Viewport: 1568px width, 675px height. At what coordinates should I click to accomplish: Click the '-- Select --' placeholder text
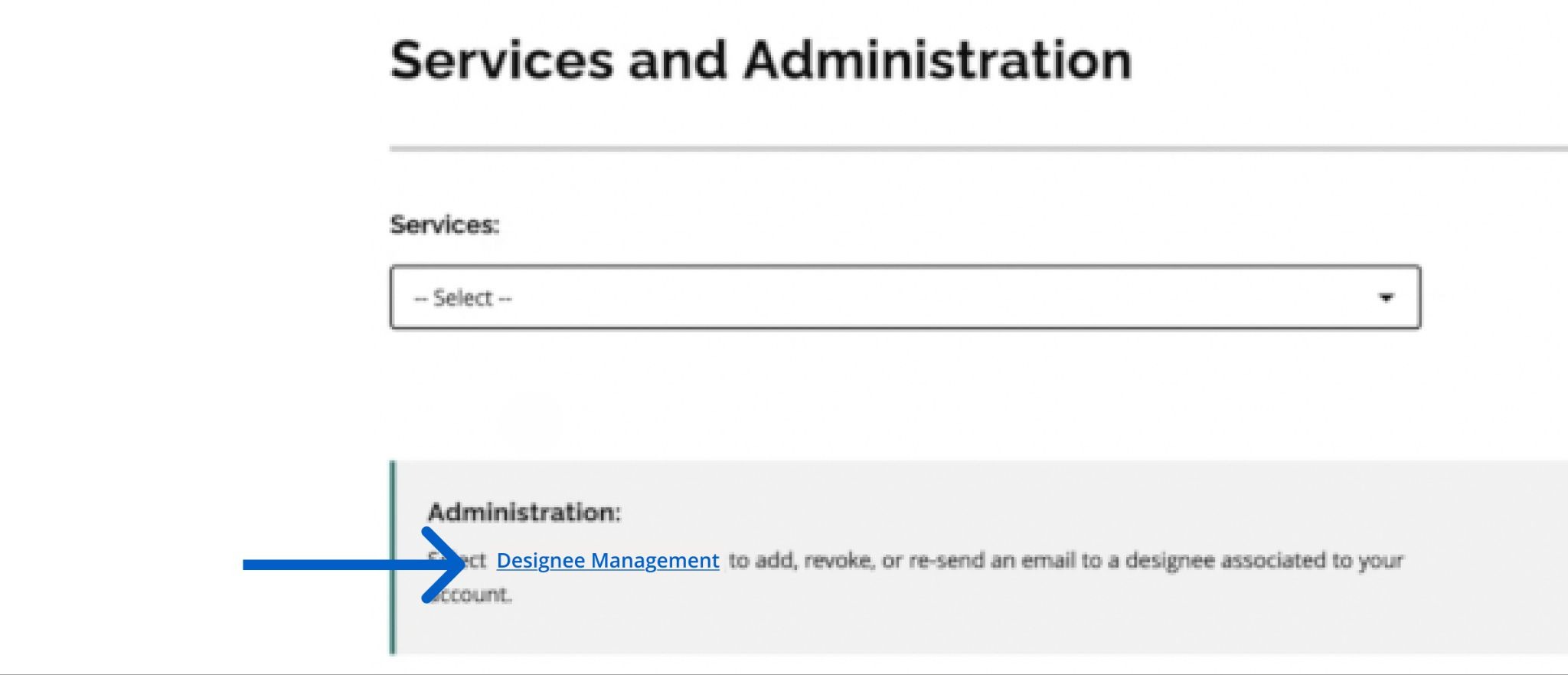[462, 297]
